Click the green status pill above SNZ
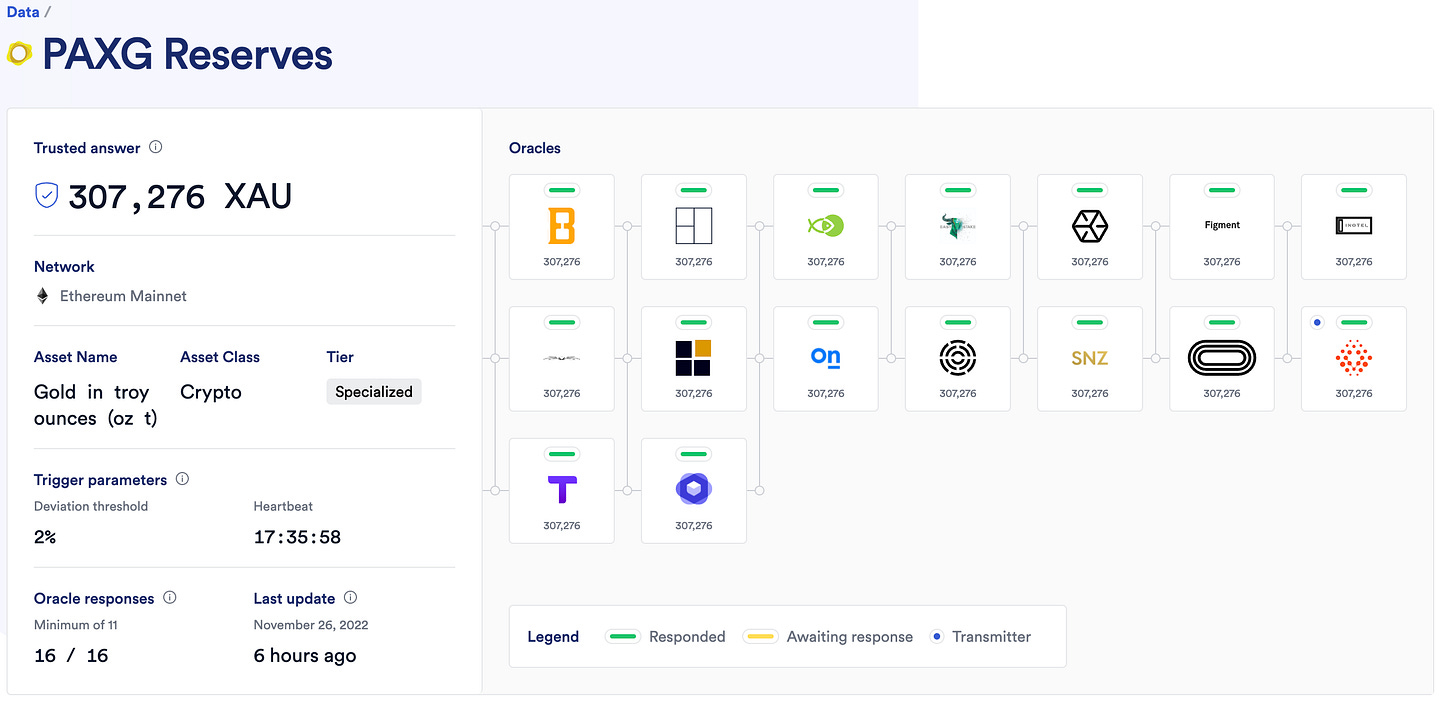The width and height of the screenshot is (1456, 721). pos(1089,322)
